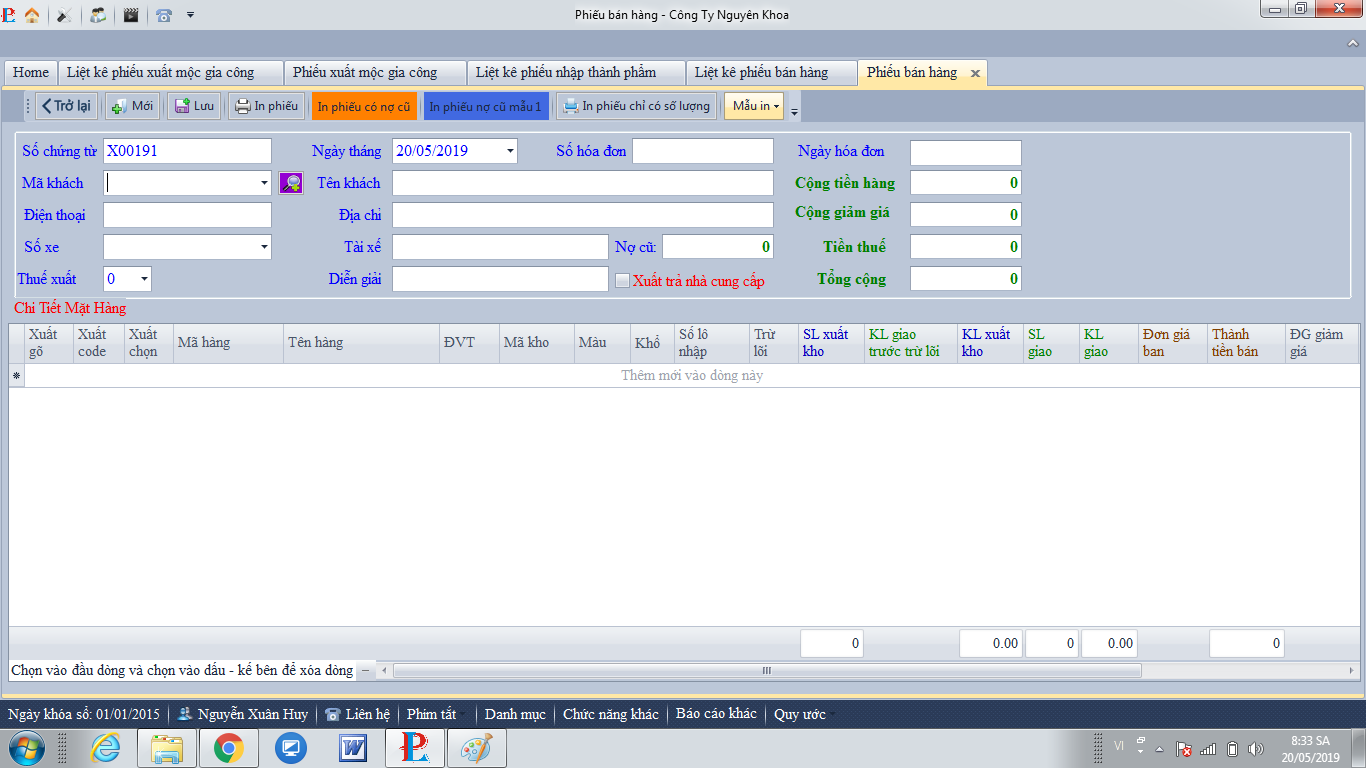Click the 'Tên khách' input field

(x=583, y=183)
